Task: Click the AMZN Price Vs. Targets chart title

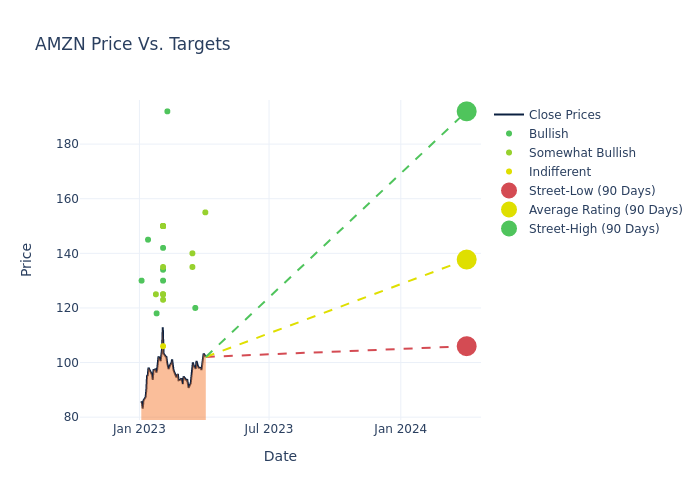Action: pos(133,44)
